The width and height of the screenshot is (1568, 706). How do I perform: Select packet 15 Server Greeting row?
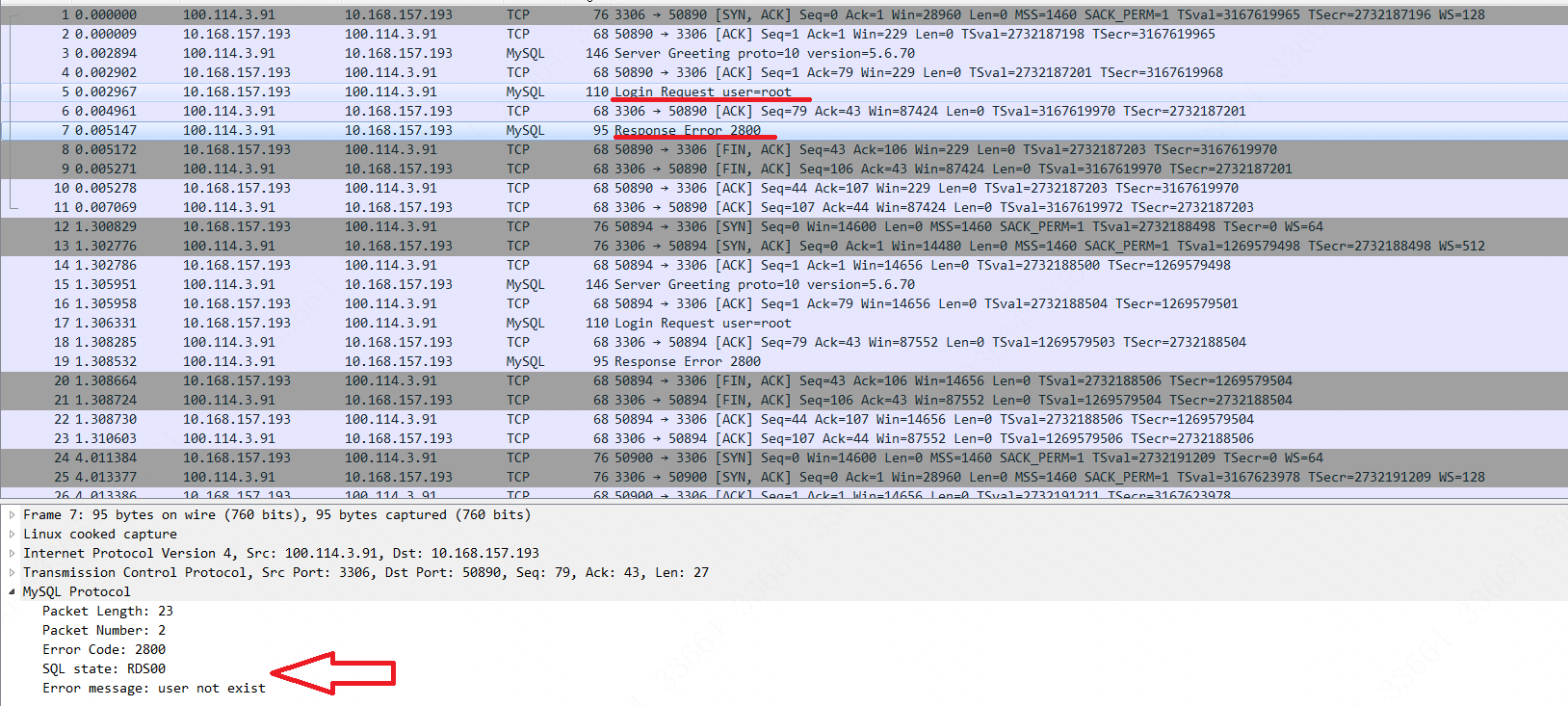click(x=784, y=284)
